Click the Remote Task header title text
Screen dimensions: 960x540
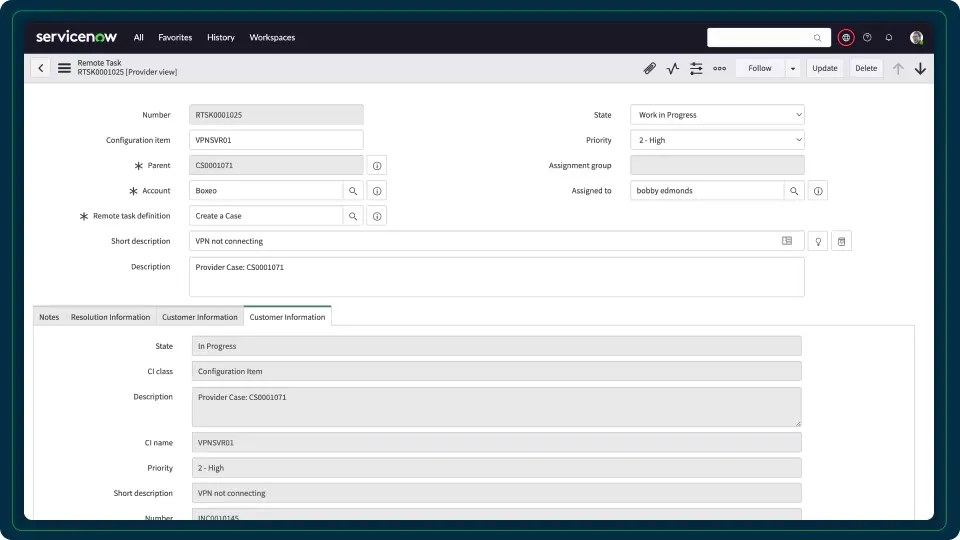click(x=99, y=63)
